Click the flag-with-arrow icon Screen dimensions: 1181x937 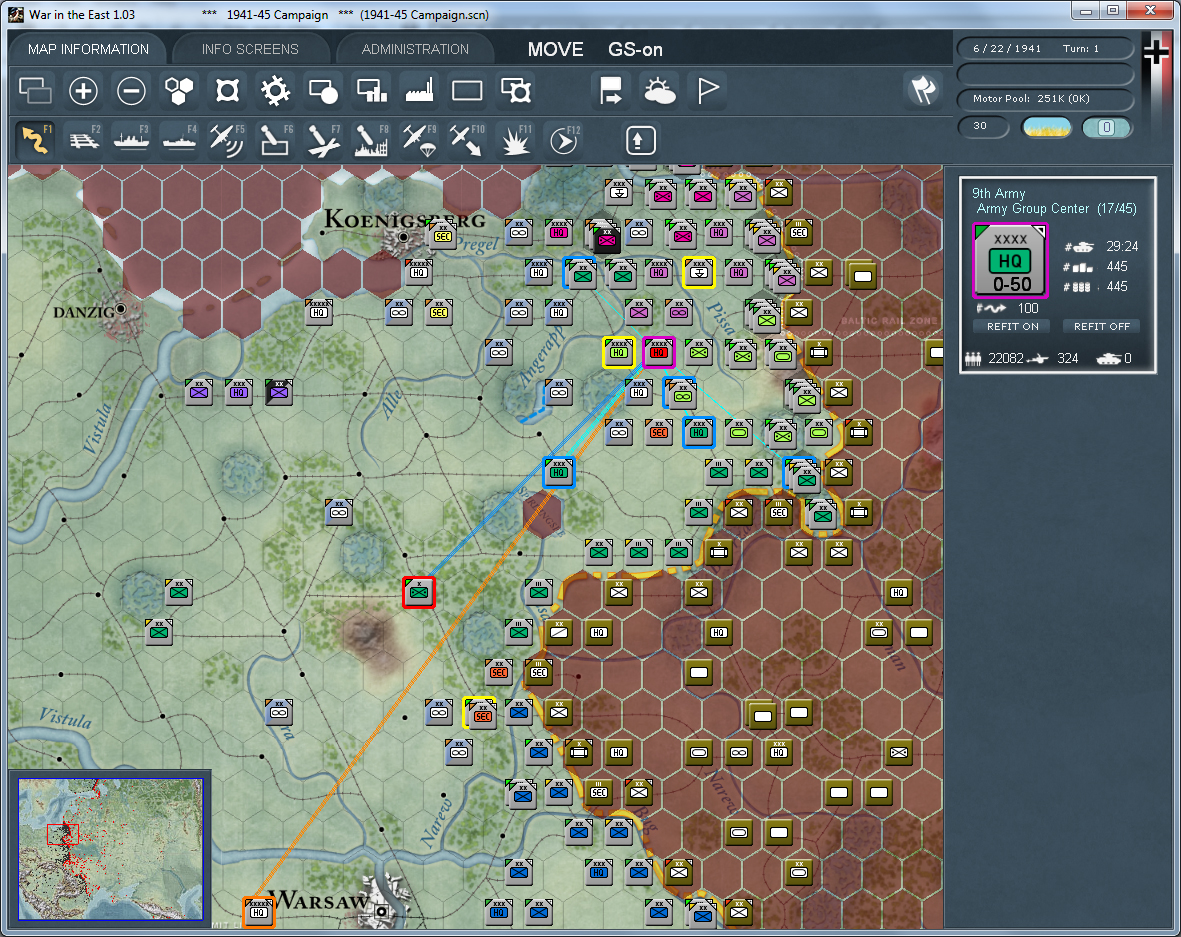[x=610, y=91]
